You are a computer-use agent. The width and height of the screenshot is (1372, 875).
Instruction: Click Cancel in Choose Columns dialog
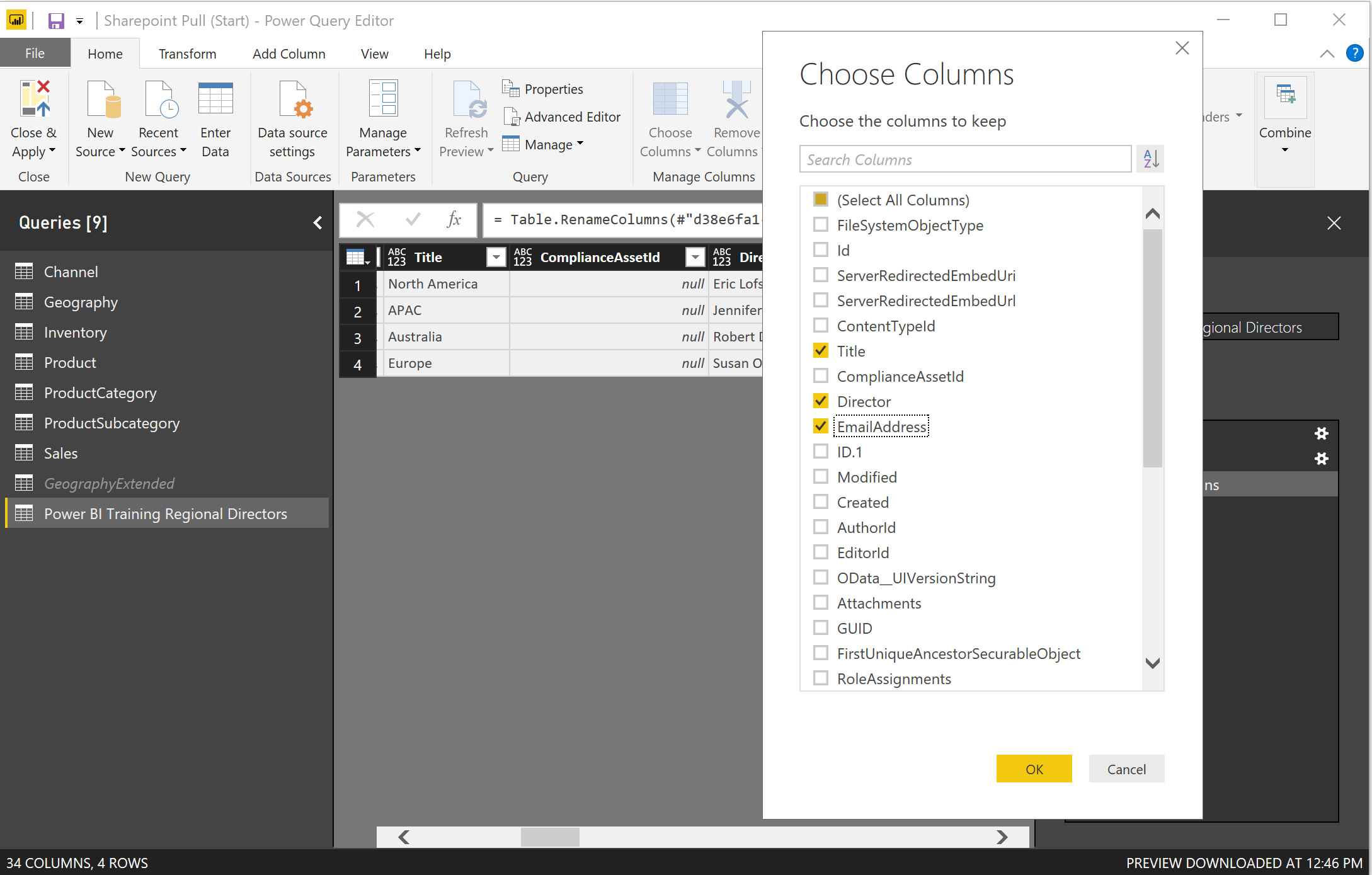(x=1126, y=769)
